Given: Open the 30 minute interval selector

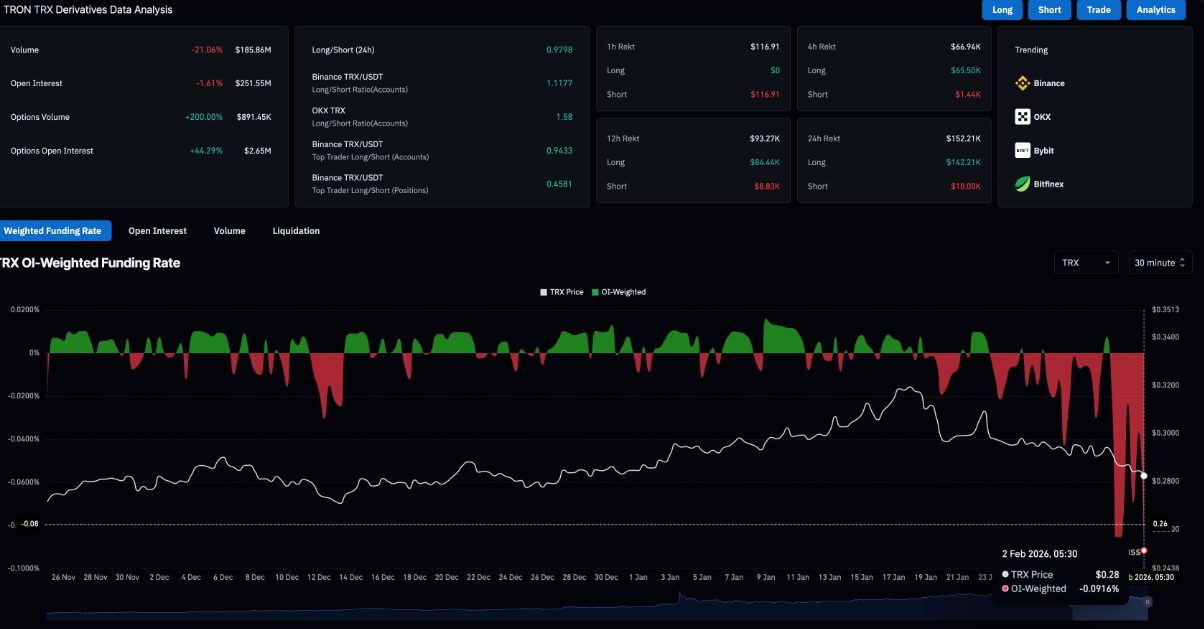Looking at the screenshot, I should (x=1160, y=262).
